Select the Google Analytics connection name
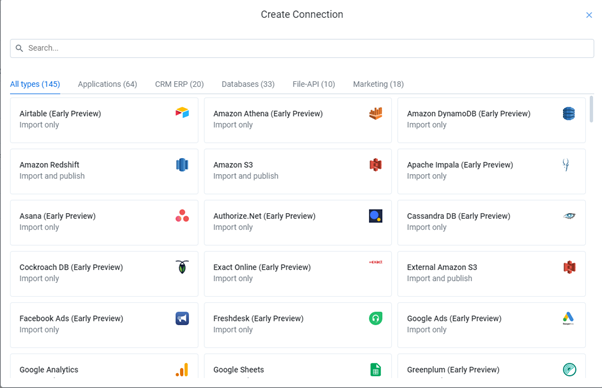602x388 pixels. coord(49,370)
